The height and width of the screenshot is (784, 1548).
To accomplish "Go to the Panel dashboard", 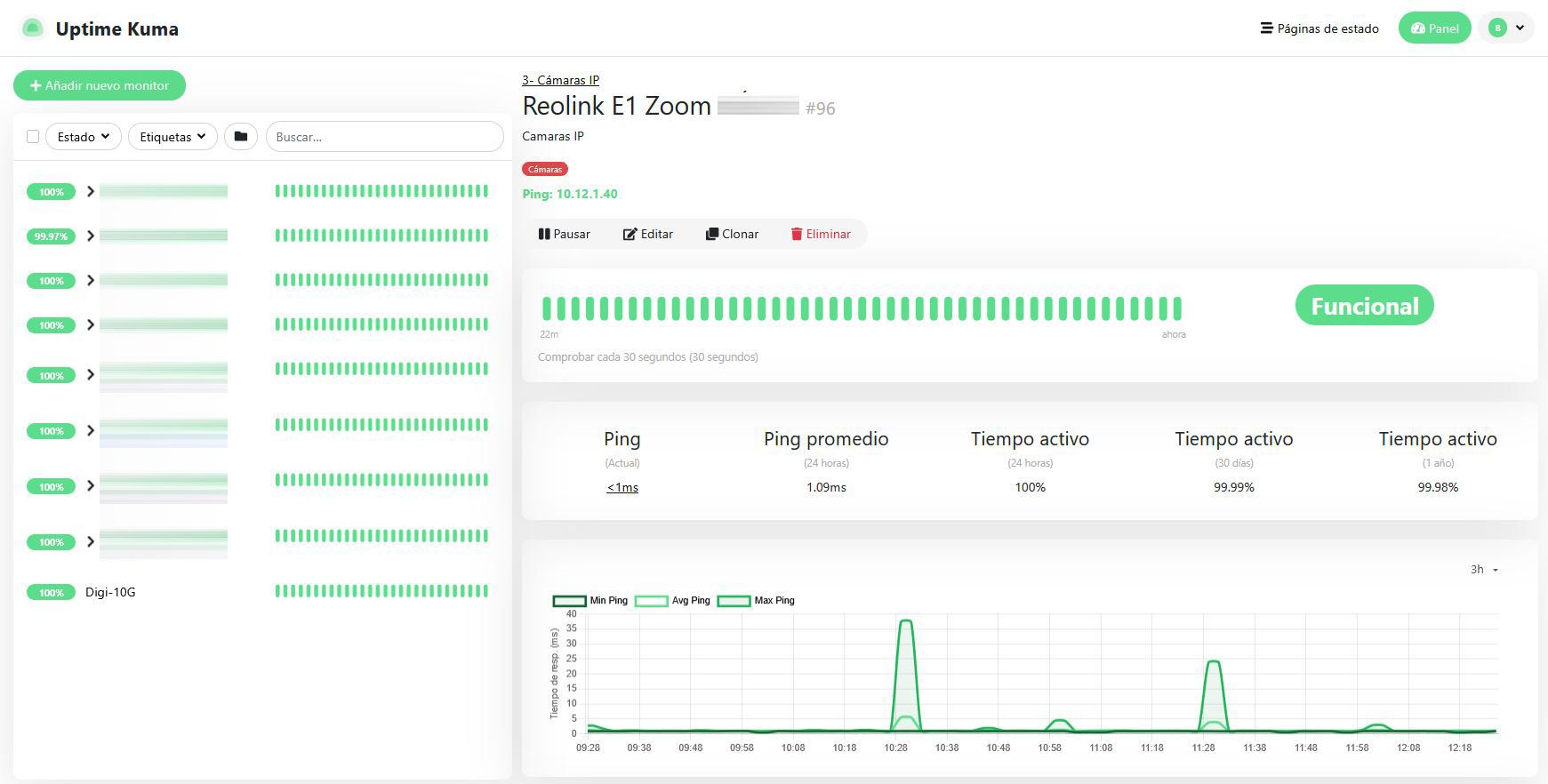I will click(1434, 28).
